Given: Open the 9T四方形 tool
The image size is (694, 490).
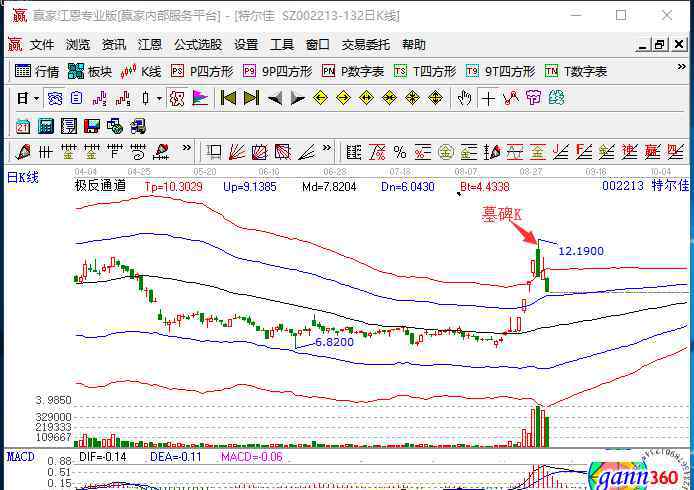Looking at the screenshot, I should (x=501, y=71).
